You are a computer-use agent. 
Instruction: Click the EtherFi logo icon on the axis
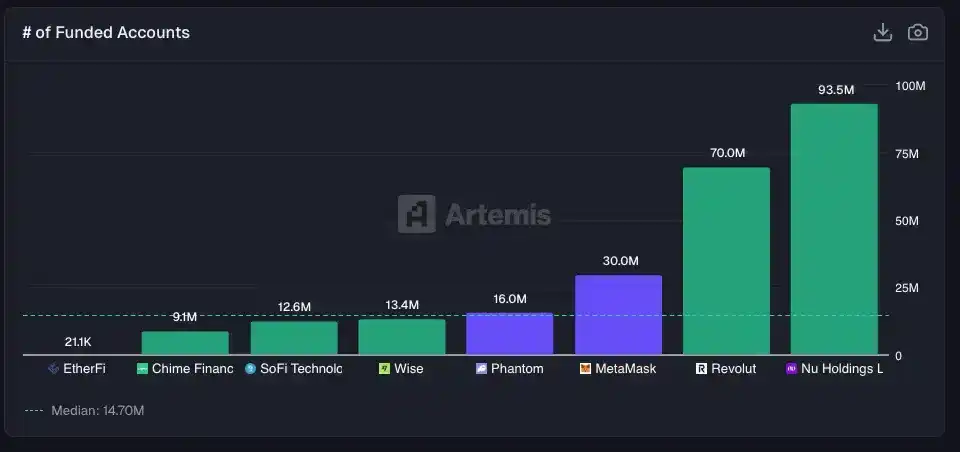[x=54, y=369]
